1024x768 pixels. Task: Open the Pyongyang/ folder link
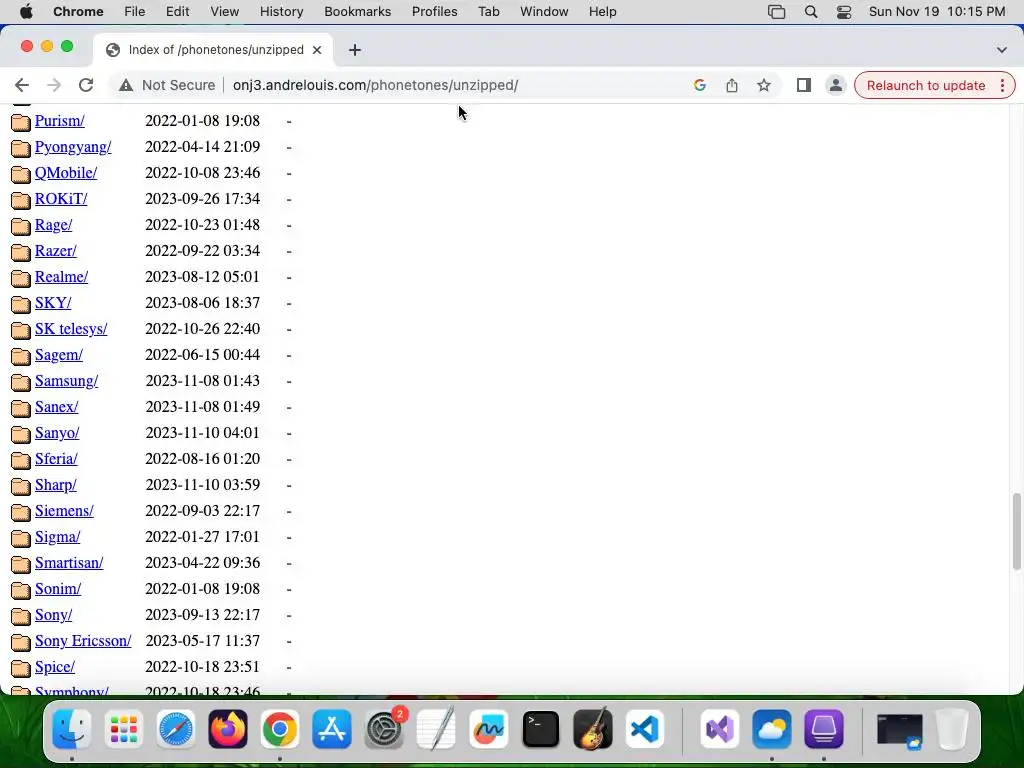point(72,147)
